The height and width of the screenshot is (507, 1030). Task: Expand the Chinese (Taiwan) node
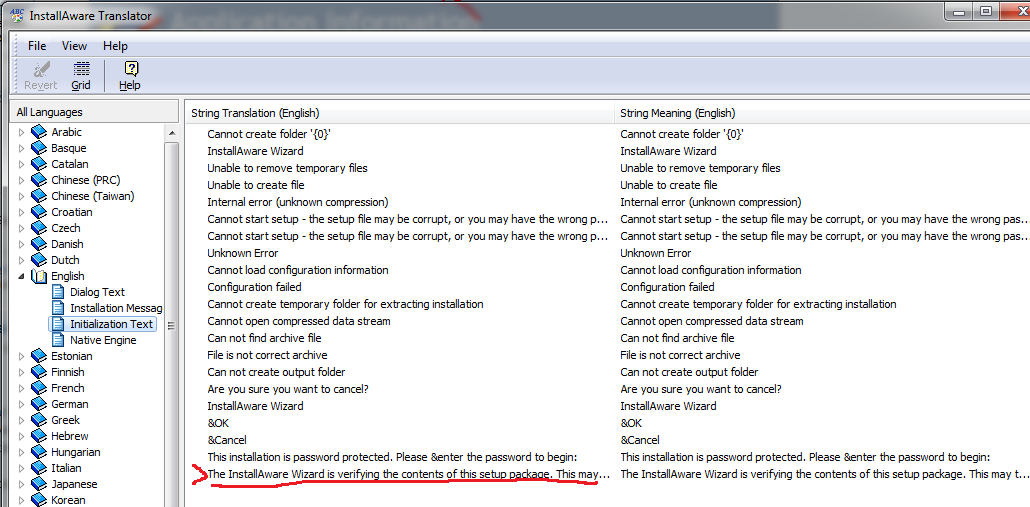click(22, 196)
